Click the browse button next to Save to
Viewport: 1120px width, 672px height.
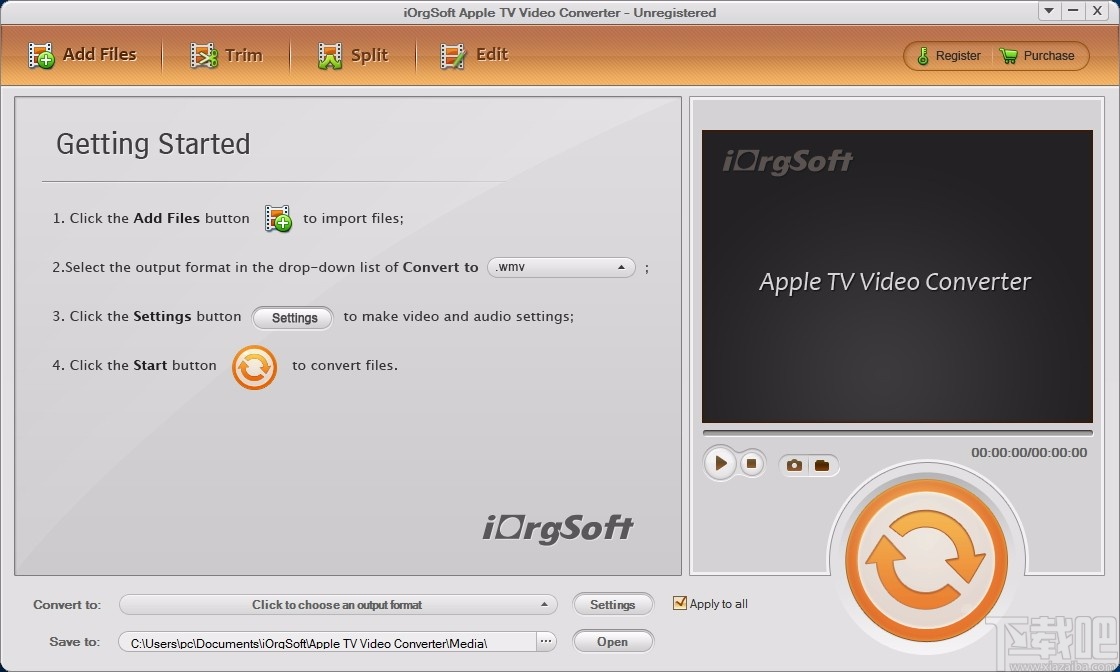(546, 641)
